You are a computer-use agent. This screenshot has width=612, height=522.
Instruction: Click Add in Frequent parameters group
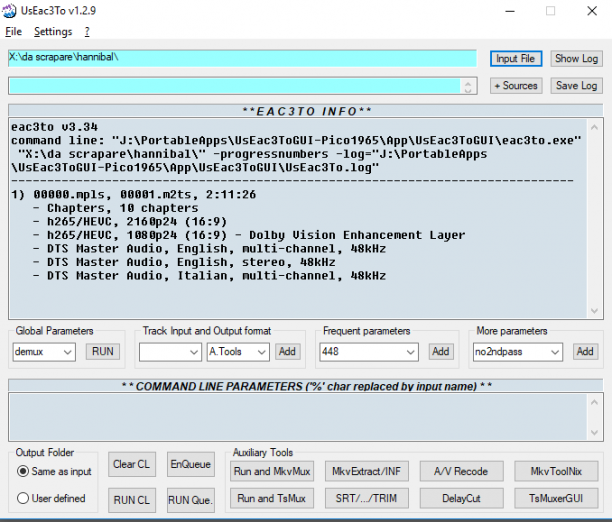(441, 352)
